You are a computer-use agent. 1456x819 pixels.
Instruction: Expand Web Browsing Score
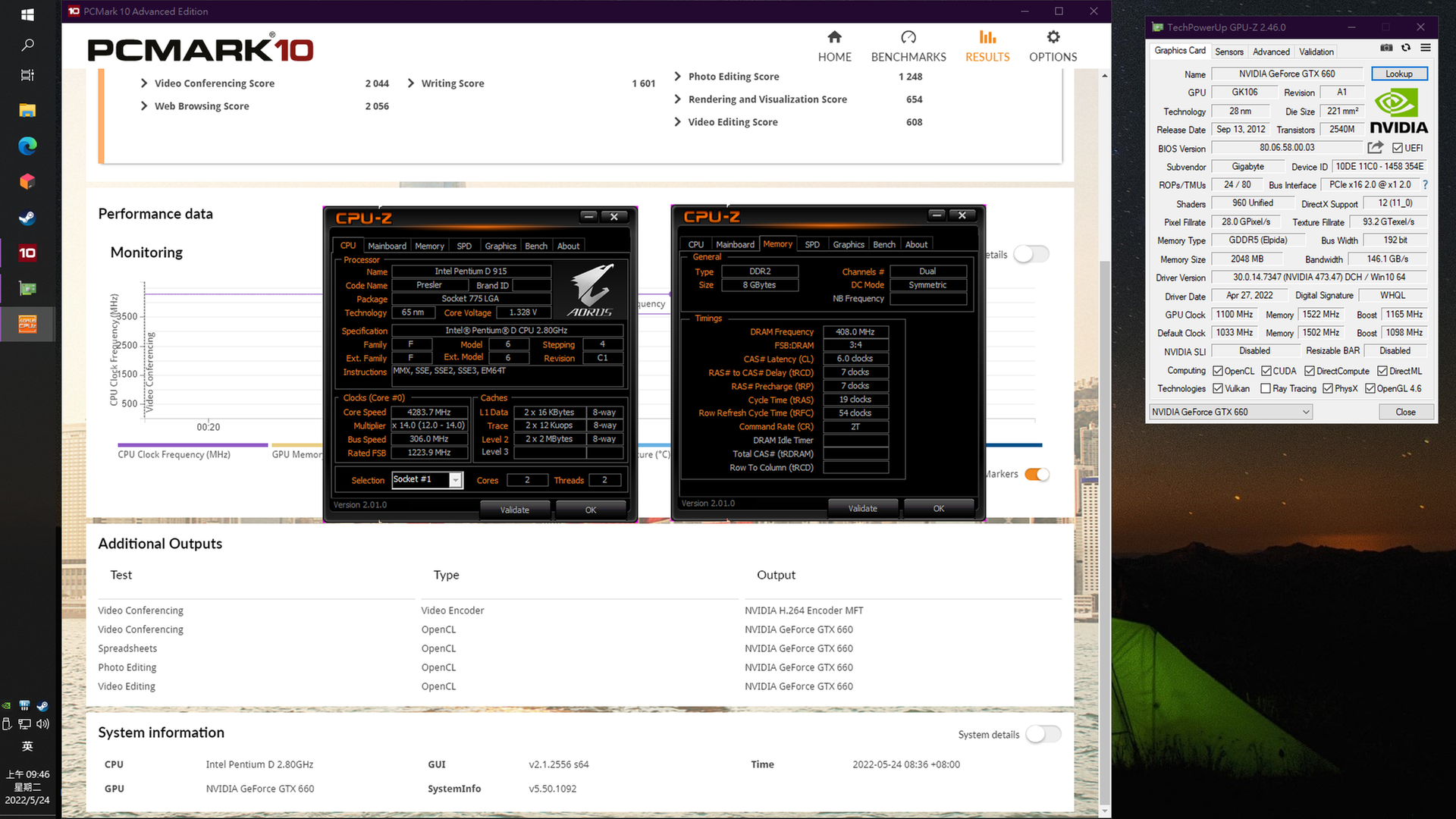[144, 106]
